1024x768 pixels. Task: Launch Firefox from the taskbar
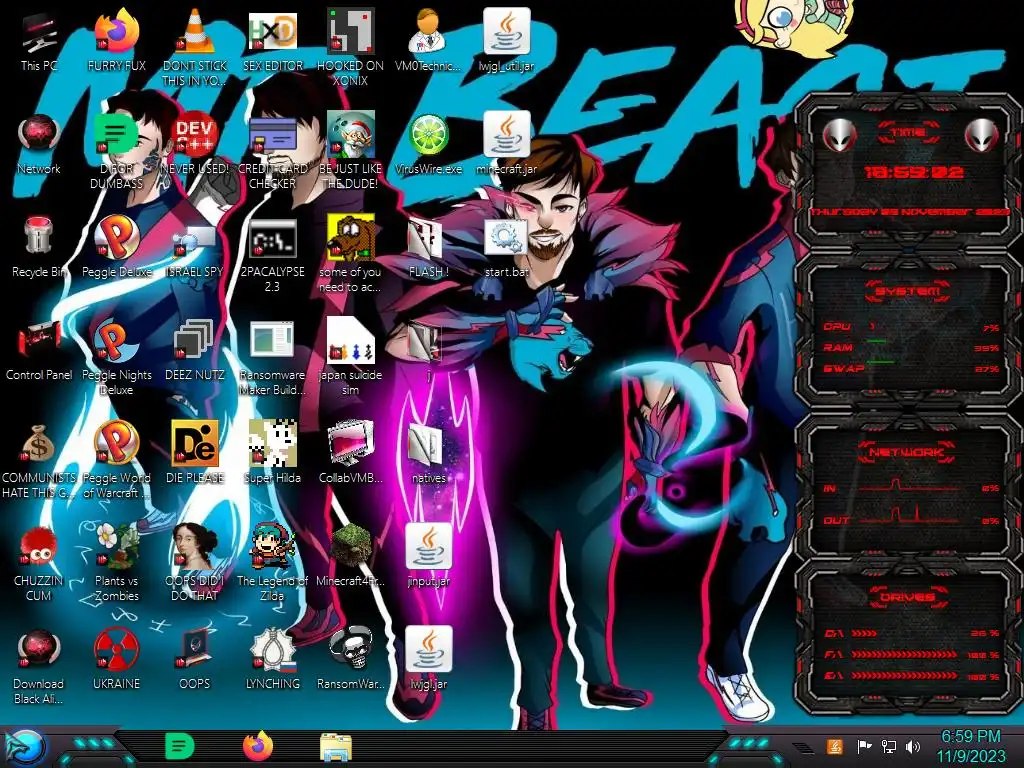click(x=258, y=746)
